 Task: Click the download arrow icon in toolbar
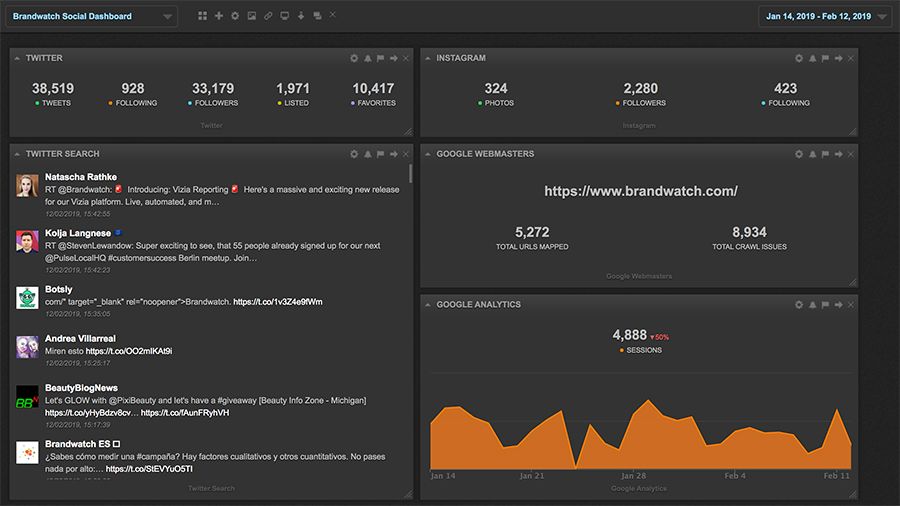pos(301,16)
